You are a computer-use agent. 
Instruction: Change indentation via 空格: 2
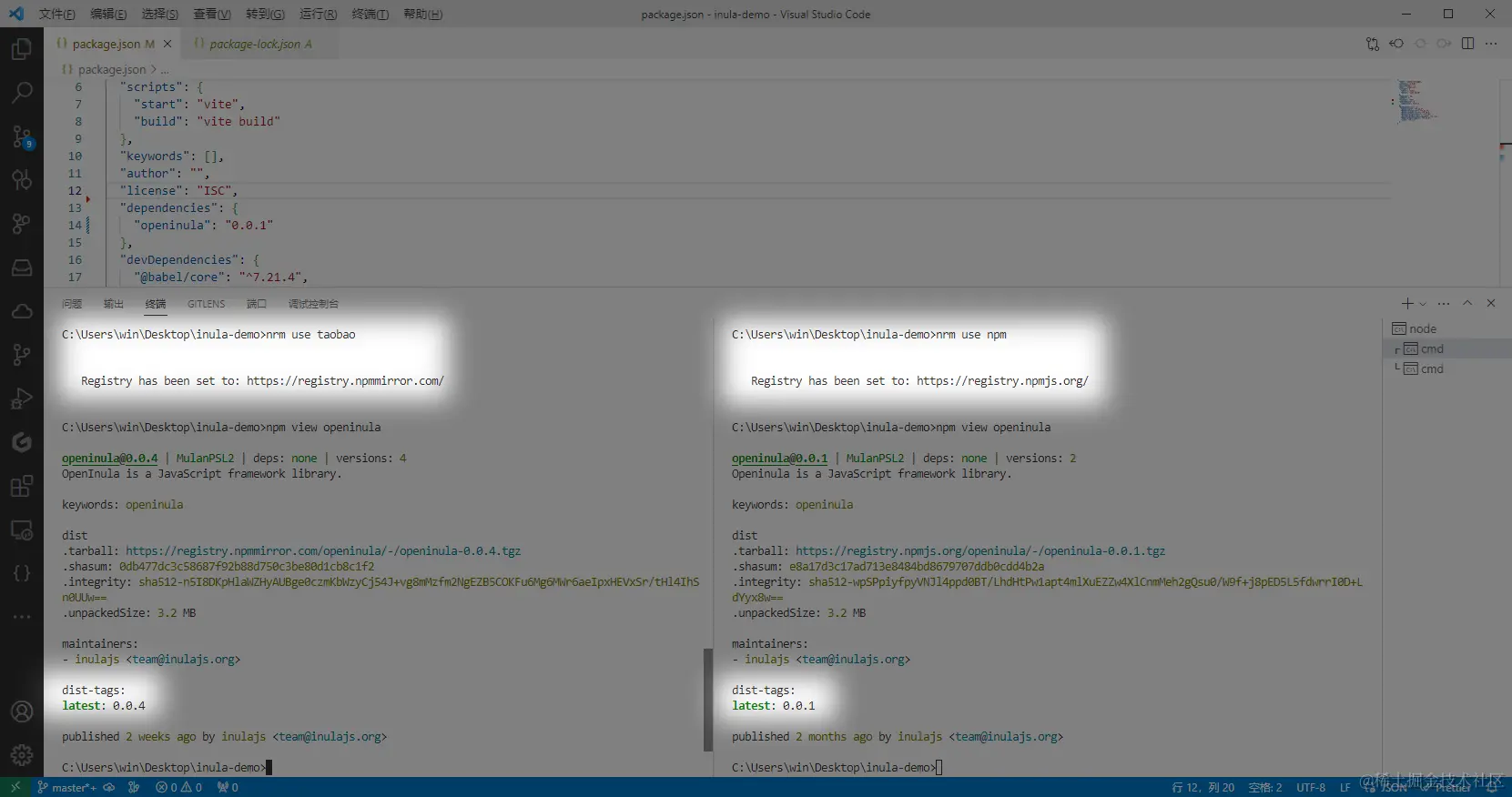(x=1265, y=787)
